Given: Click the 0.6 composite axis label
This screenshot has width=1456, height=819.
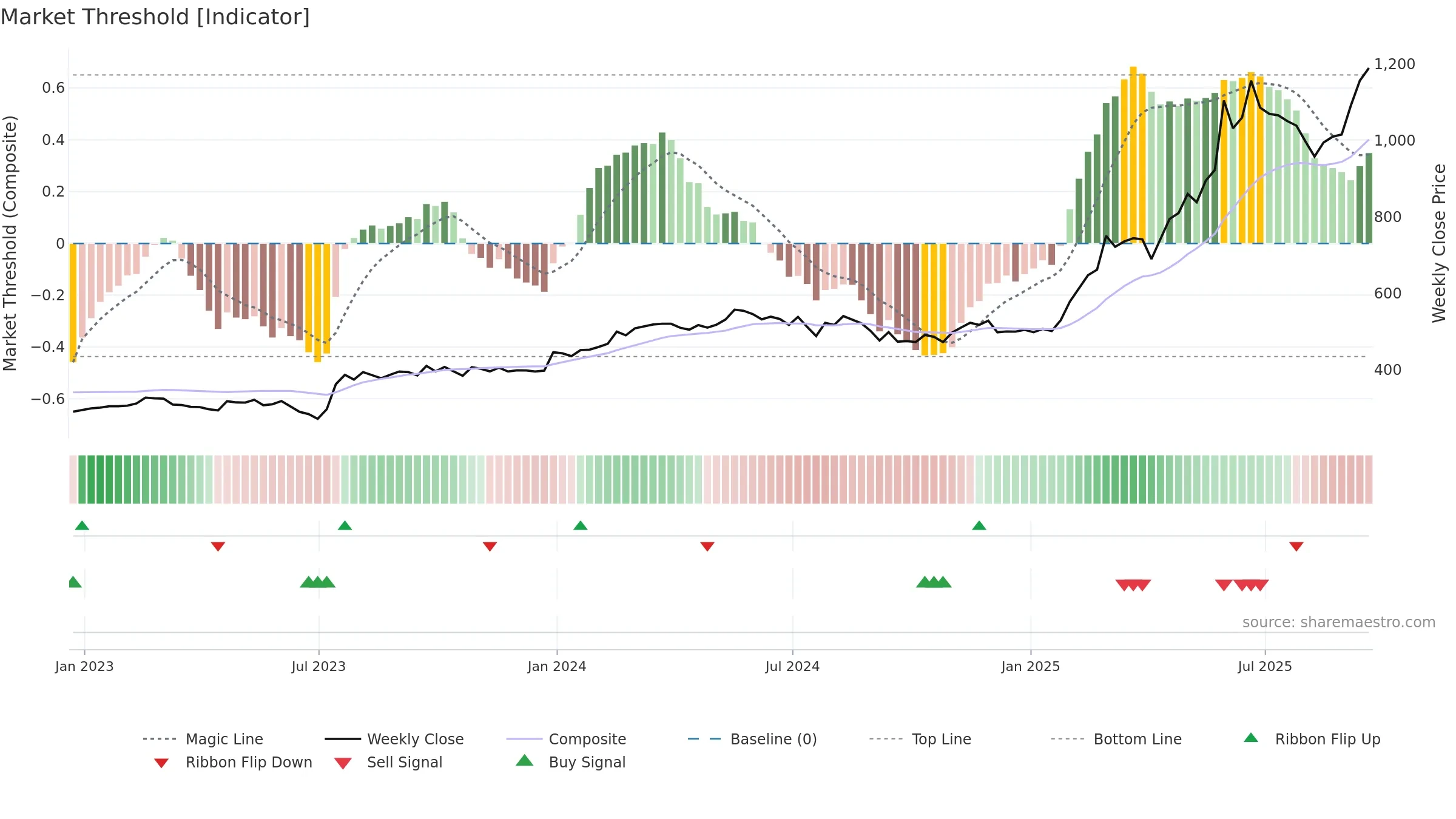Looking at the screenshot, I should [x=53, y=88].
